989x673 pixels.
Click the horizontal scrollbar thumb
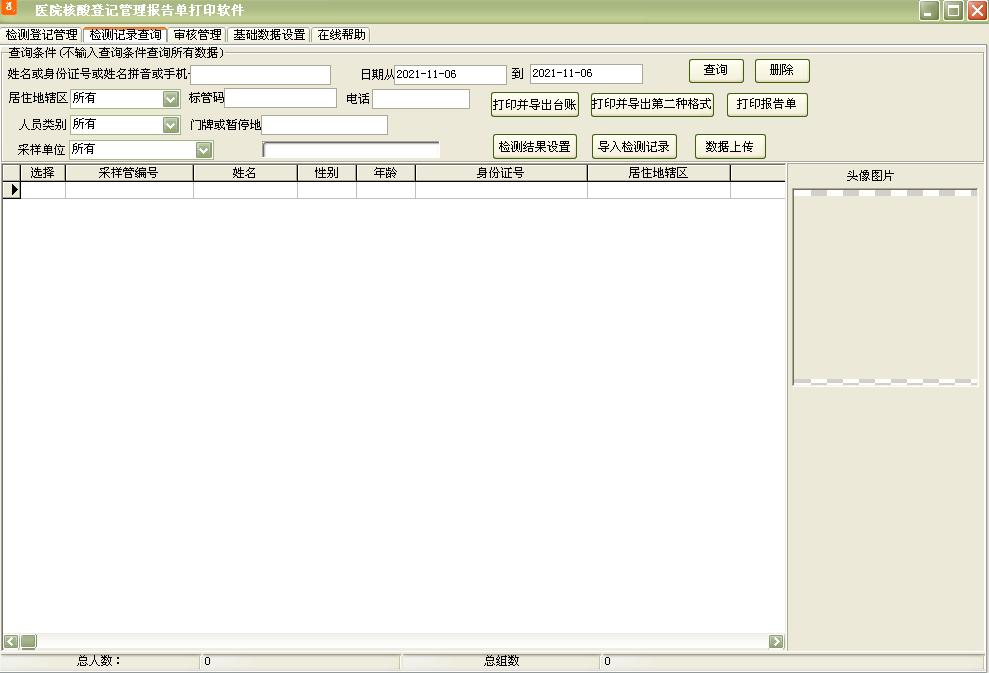click(28, 641)
